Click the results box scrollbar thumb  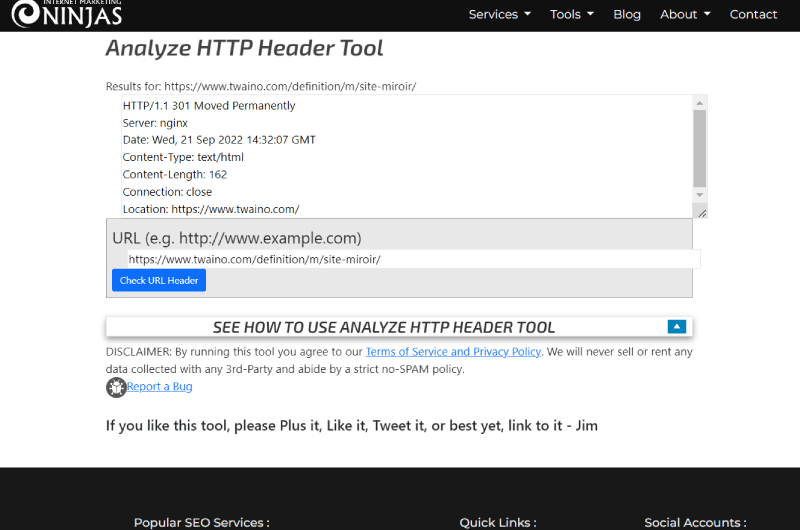[x=699, y=148]
